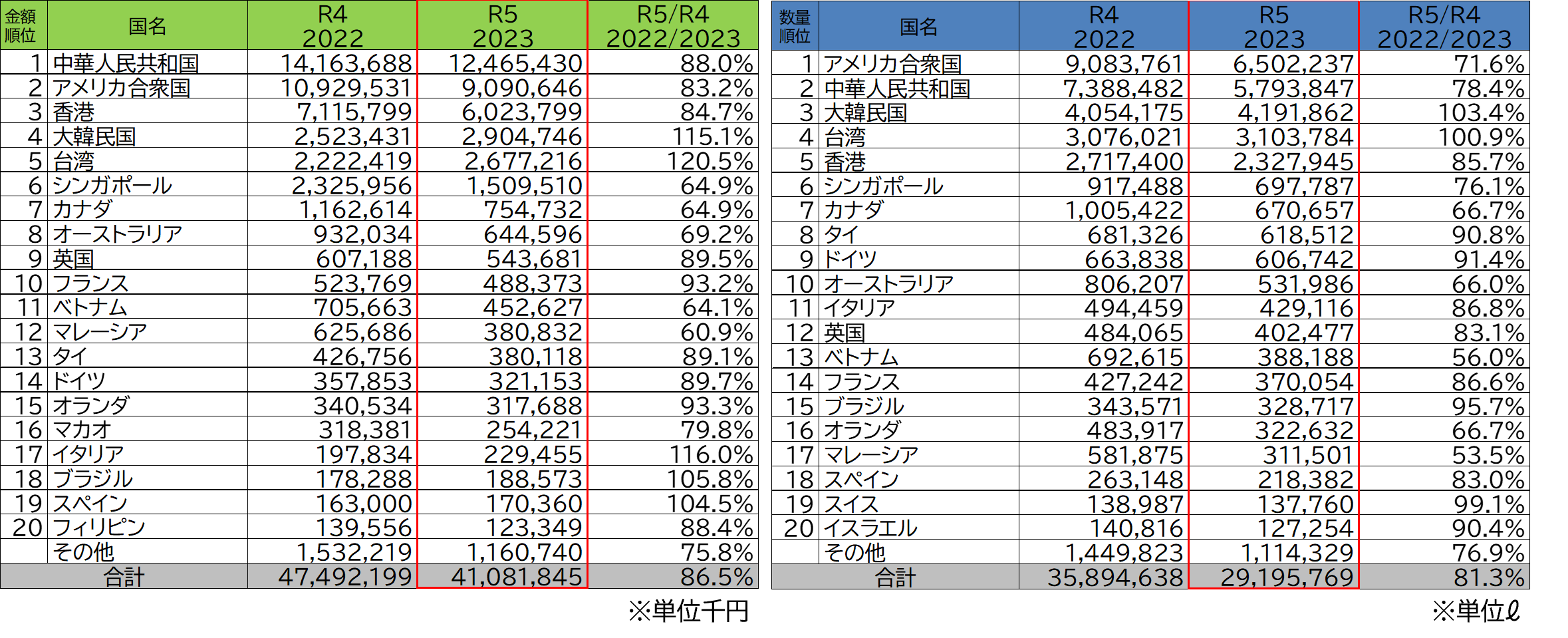
Task: Click the cell showing "3,103,784"
Action: 1274,136
